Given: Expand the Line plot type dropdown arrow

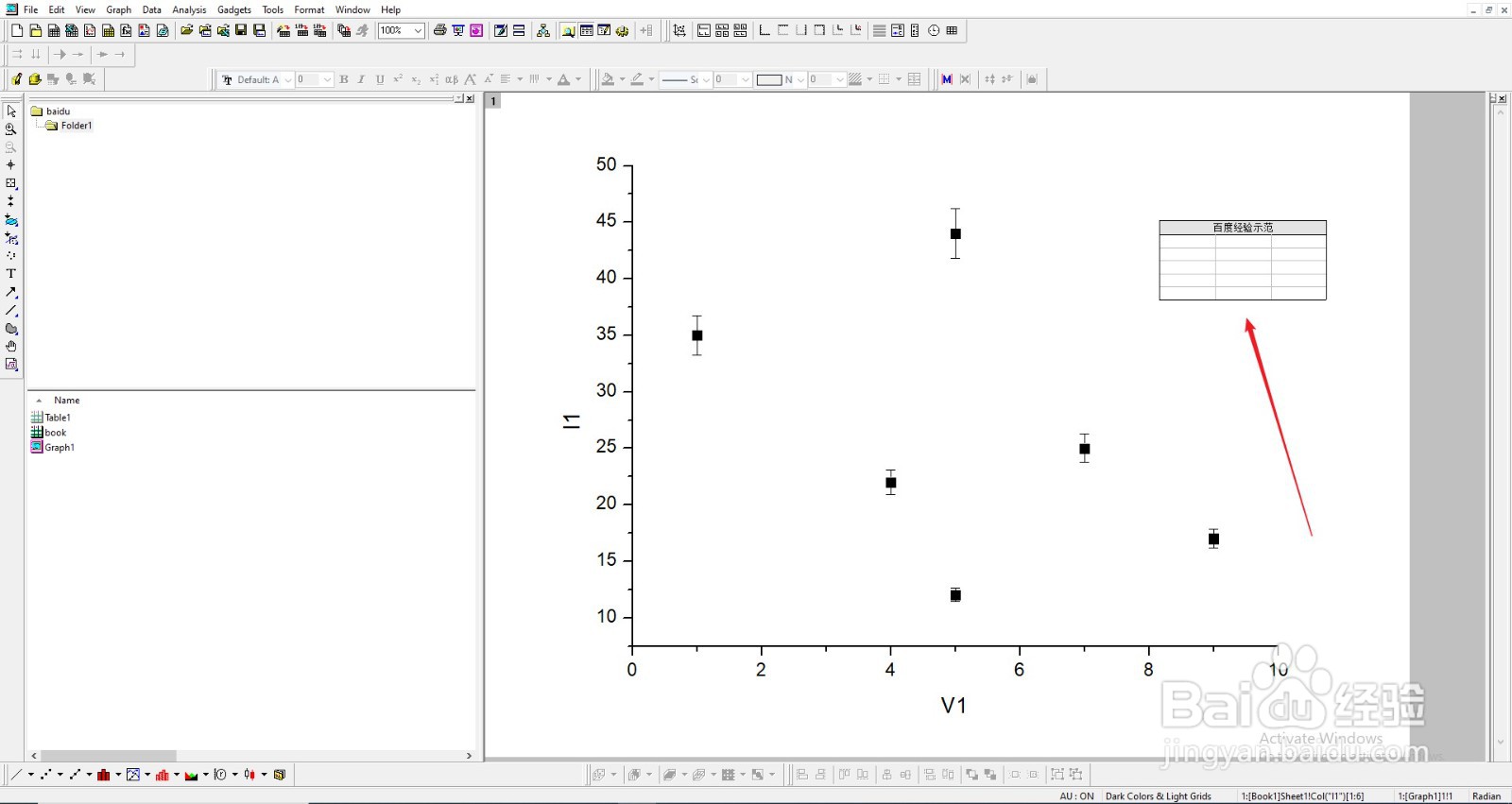Looking at the screenshot, I should point(30,775).
